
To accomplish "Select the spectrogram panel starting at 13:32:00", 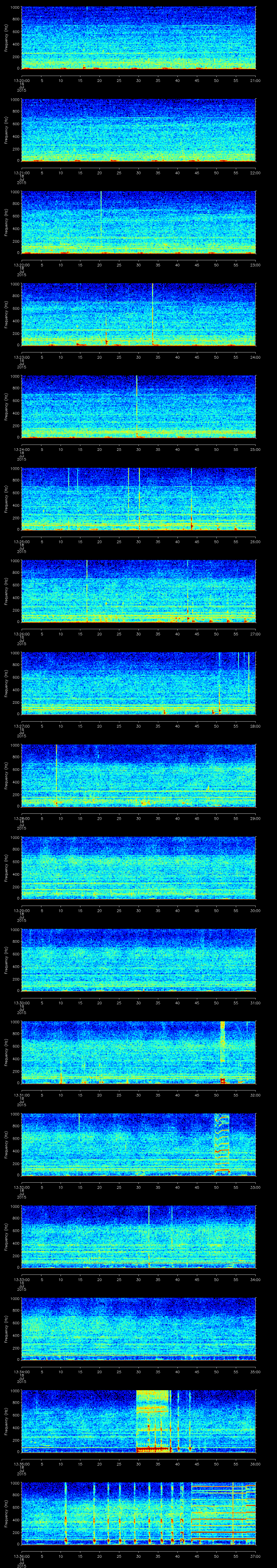I will coord(139,1144).
